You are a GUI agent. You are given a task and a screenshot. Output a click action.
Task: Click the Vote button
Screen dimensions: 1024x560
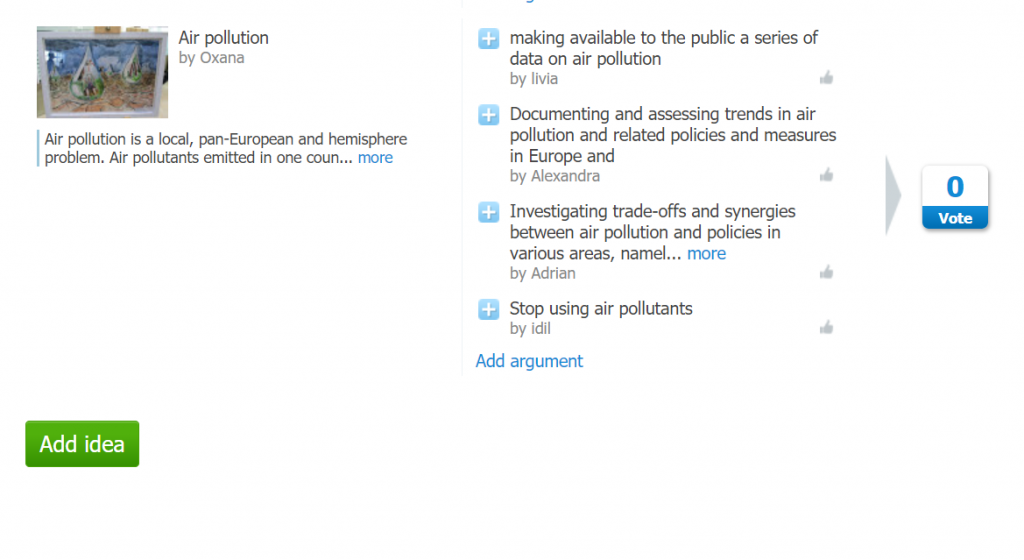click(x=955, y=218)
